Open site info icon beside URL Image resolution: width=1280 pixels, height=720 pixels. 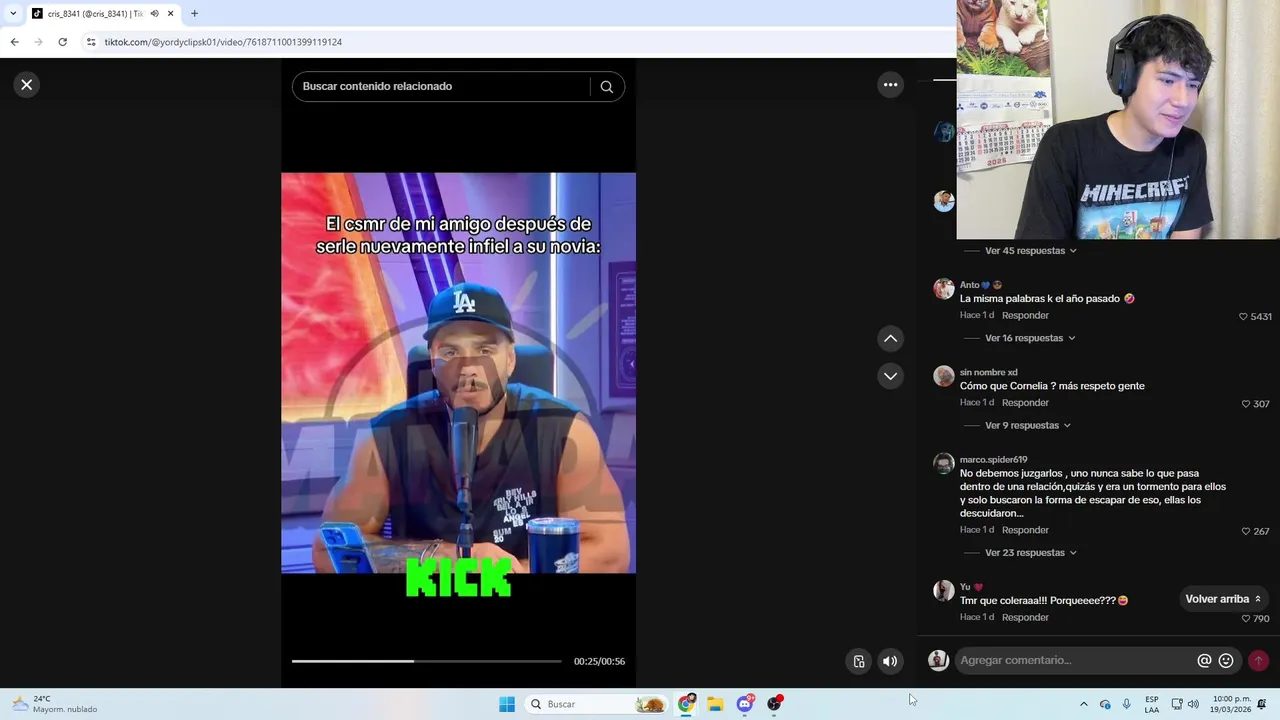coord(91,42)
